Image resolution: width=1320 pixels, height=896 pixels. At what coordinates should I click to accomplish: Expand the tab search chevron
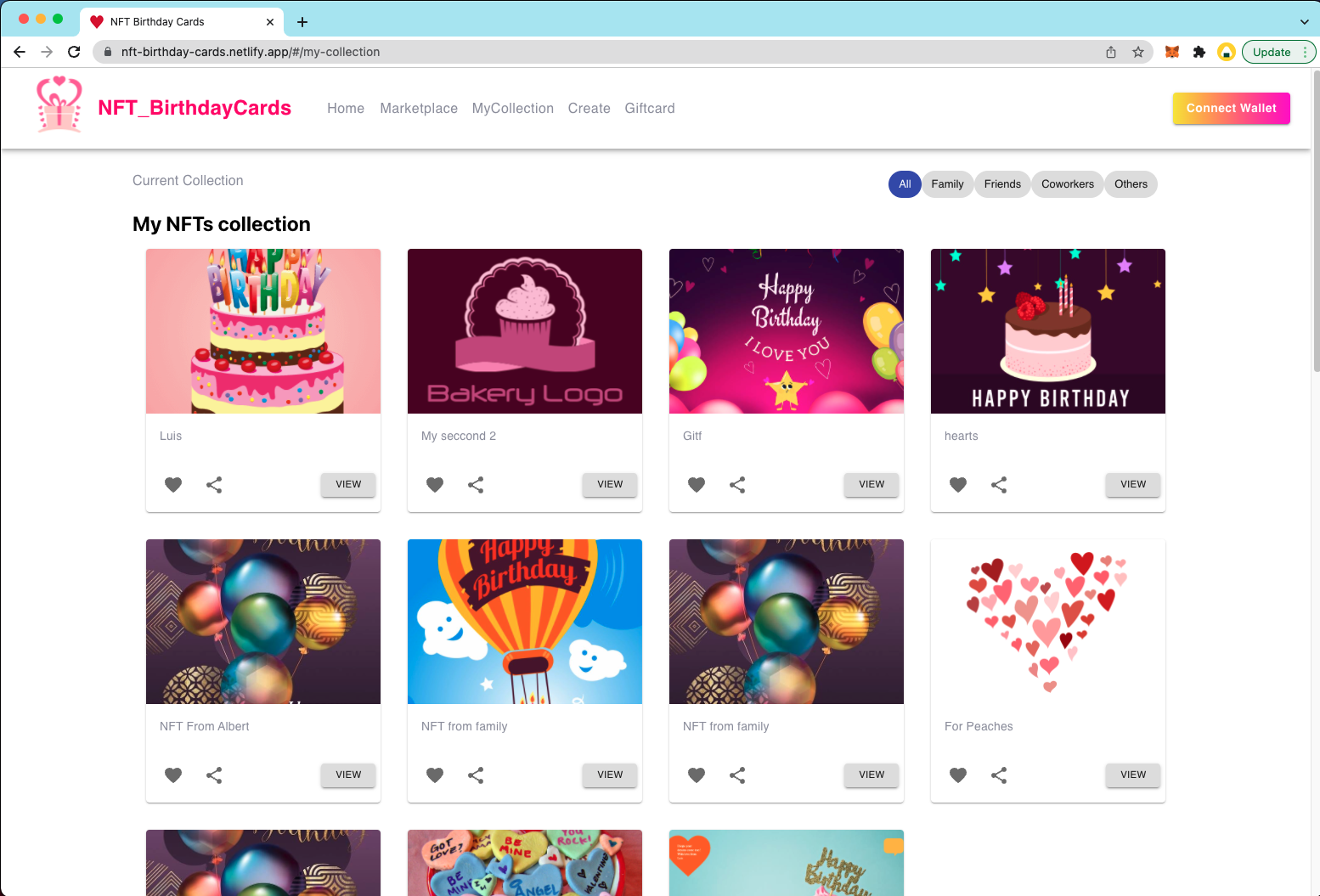coord(1305,22)
